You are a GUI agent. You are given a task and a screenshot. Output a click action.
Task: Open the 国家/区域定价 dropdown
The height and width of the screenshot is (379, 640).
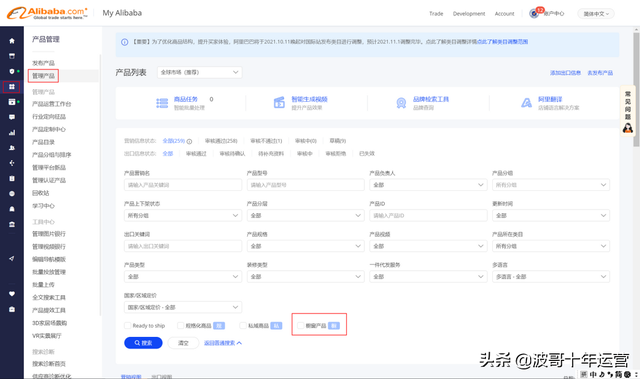(x=183, y=307)
